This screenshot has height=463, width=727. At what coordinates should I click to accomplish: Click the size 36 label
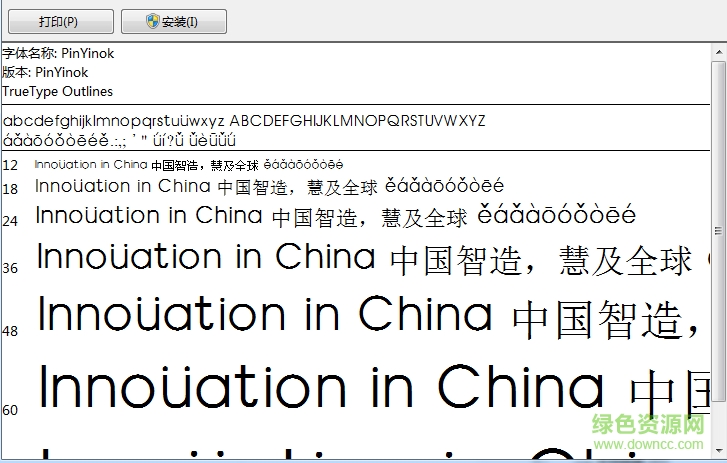coord(10,268)
